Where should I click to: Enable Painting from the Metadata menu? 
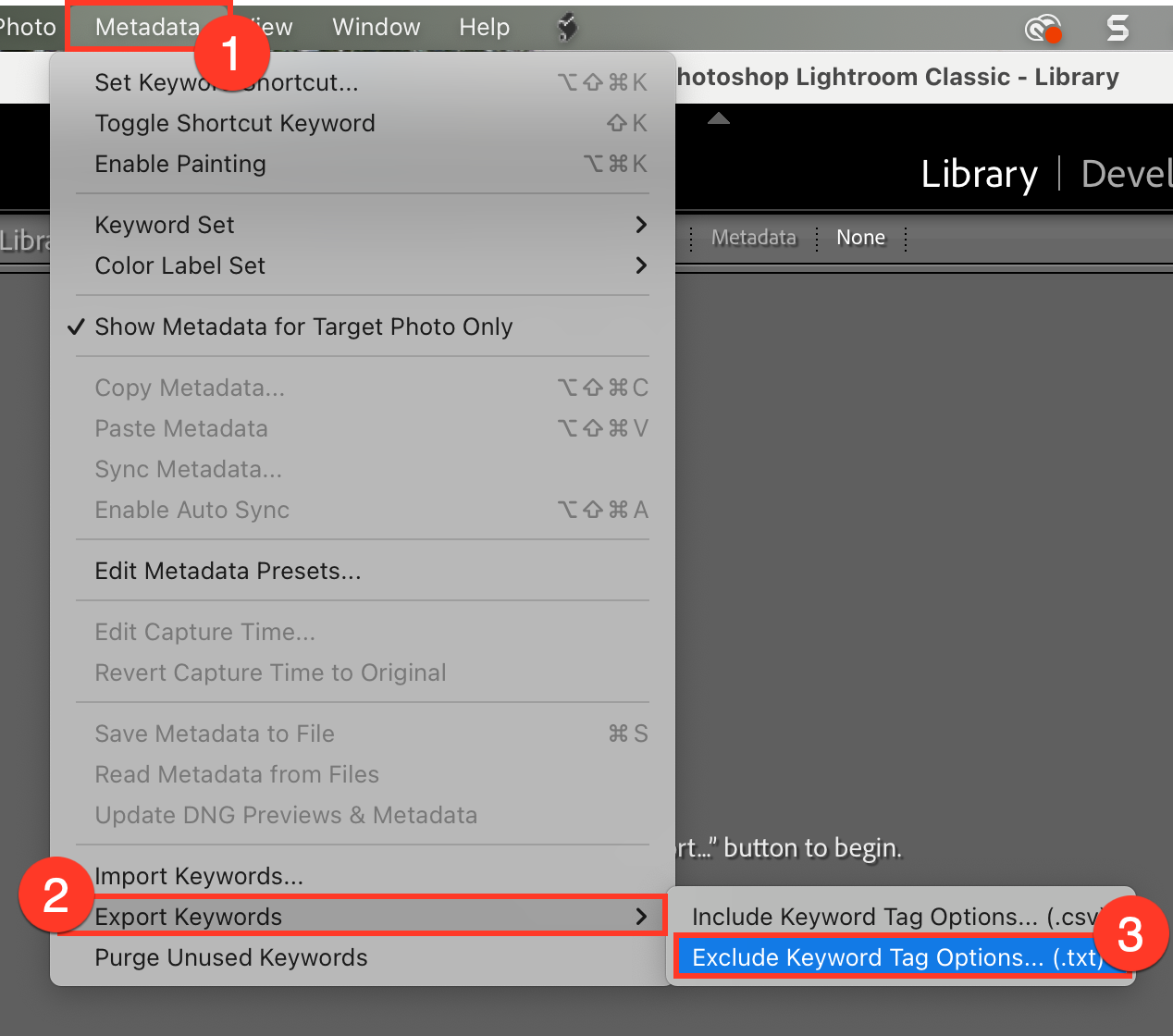point(180,164)
